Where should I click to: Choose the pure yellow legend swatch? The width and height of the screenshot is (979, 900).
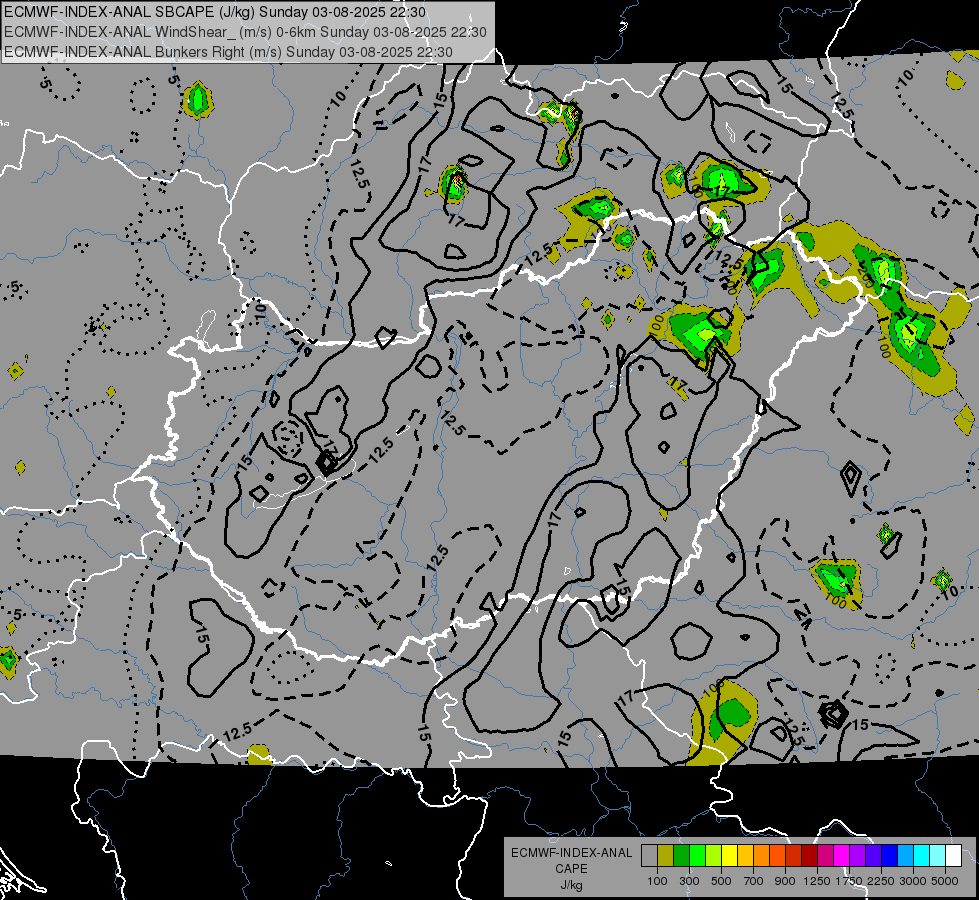(729, 856)
